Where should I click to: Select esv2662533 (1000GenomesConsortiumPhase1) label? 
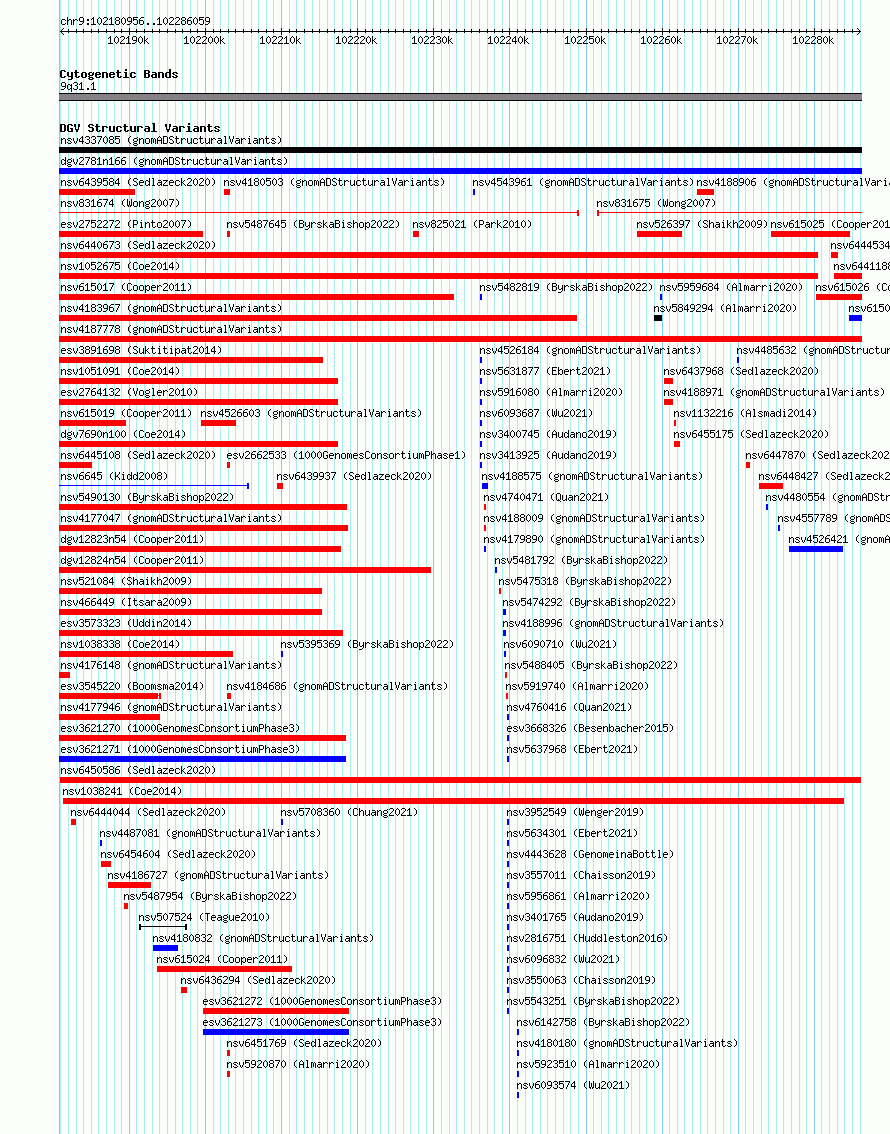(346, 455)
